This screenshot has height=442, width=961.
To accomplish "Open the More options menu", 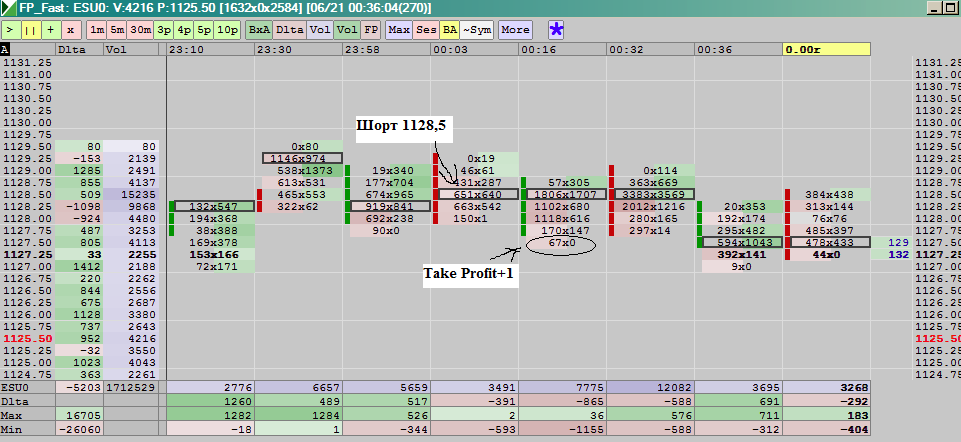I will [x=515, y=30].
